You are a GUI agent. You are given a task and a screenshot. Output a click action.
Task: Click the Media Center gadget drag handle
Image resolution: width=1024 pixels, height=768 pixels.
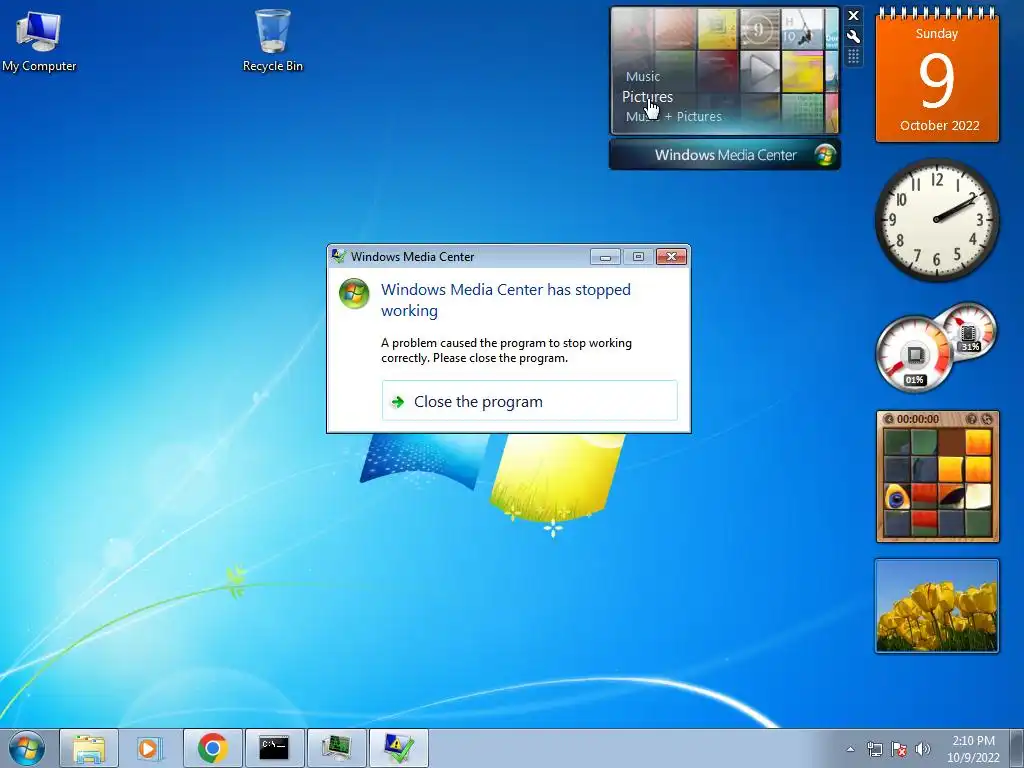pyautogui.click(x=854, y=57)
